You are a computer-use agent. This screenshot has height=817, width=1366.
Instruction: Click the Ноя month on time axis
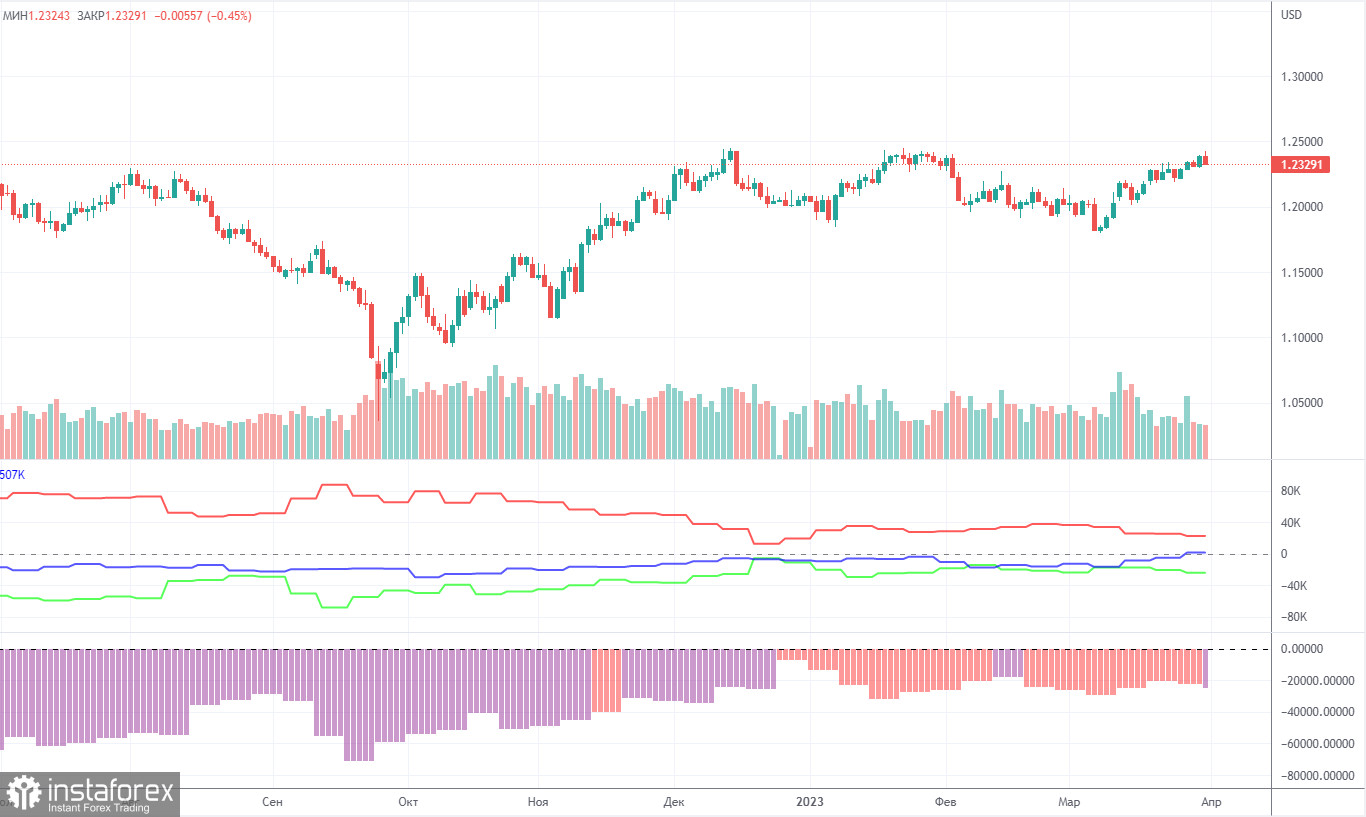tap(538, 802)
